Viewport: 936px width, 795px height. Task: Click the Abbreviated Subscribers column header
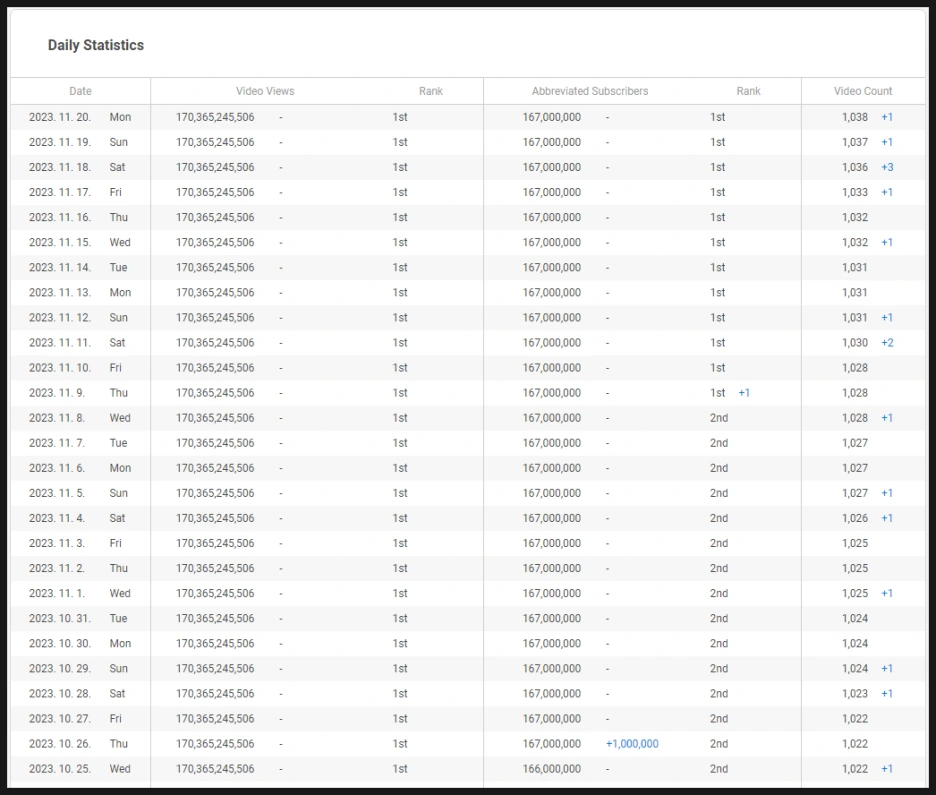click(x=590, y=91)
